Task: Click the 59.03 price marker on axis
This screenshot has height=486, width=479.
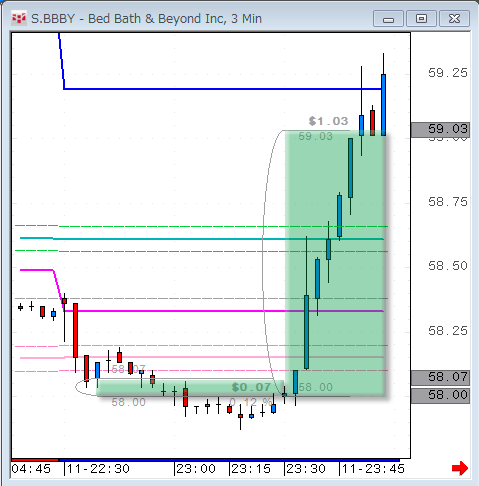Action: pos(440,129)
